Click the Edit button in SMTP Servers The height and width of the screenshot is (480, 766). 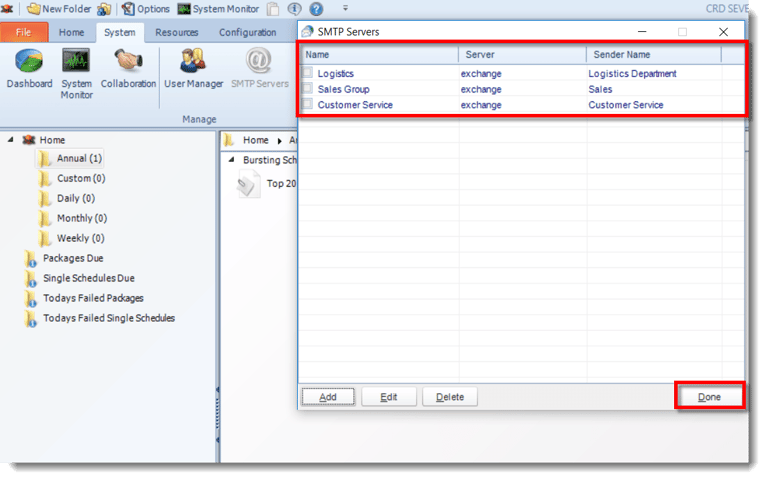pyautogui.click(x=389, y=397)
